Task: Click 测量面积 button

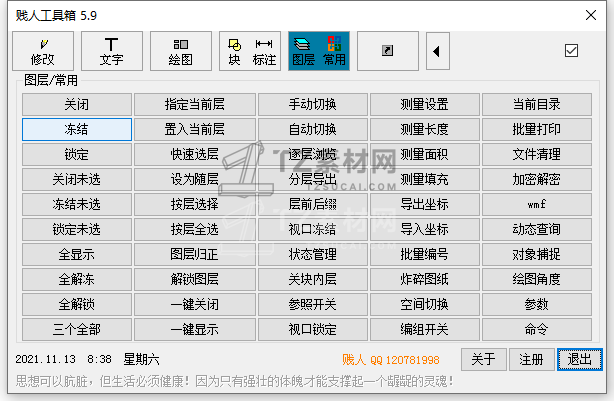Action: pos(425,155)
